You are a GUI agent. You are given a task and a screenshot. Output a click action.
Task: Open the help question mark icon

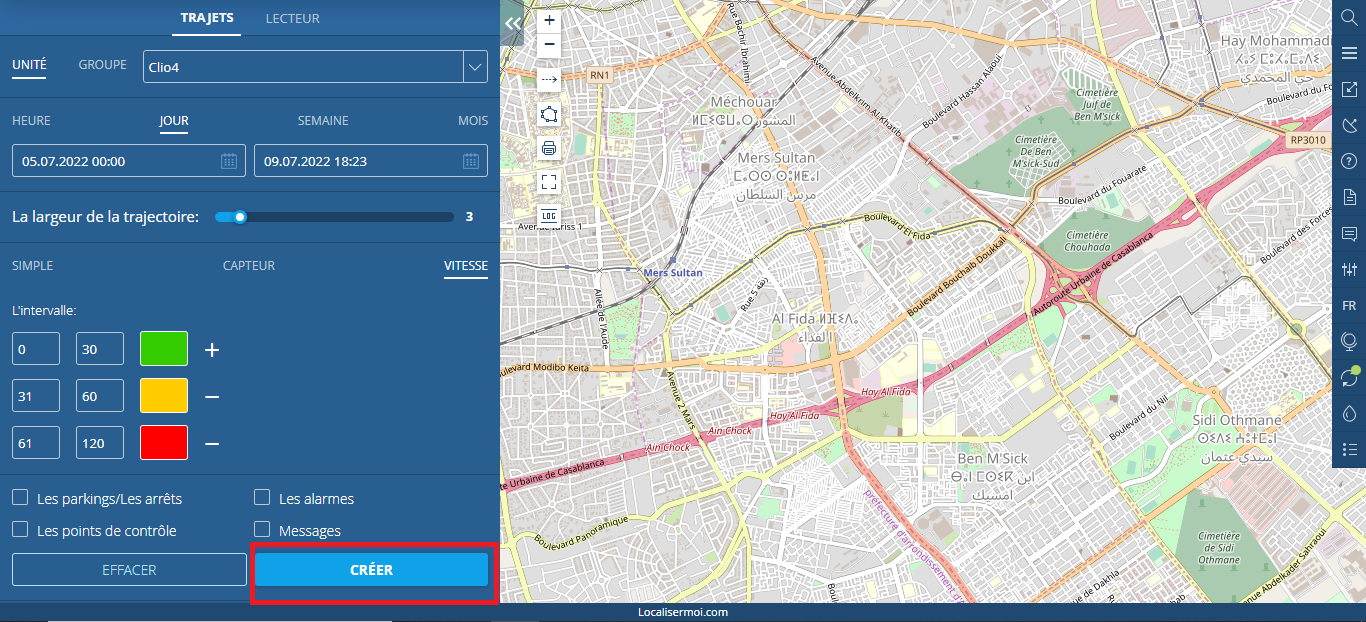point(1349,161)
